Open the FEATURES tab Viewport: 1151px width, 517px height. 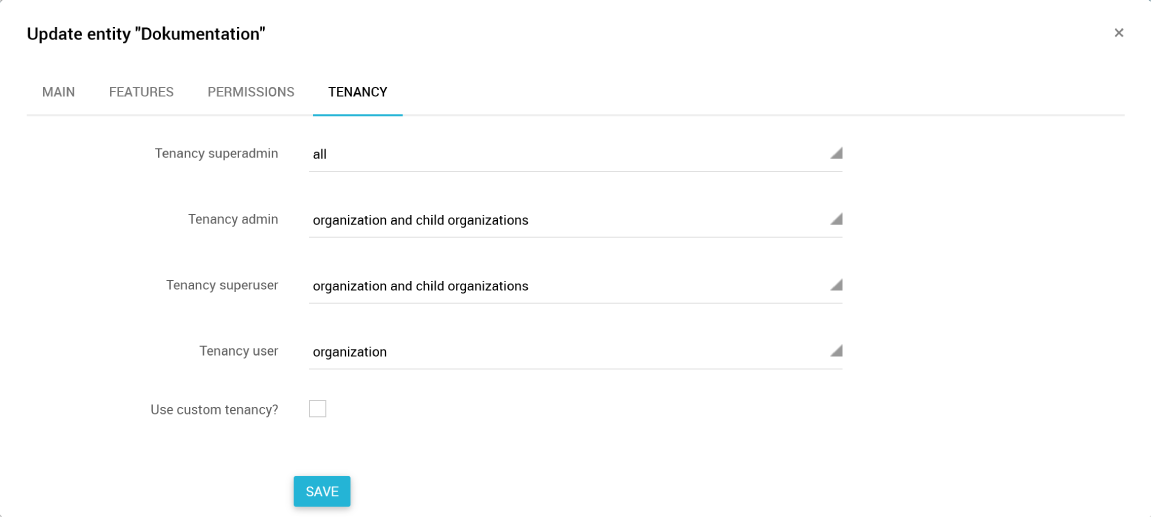141,92
